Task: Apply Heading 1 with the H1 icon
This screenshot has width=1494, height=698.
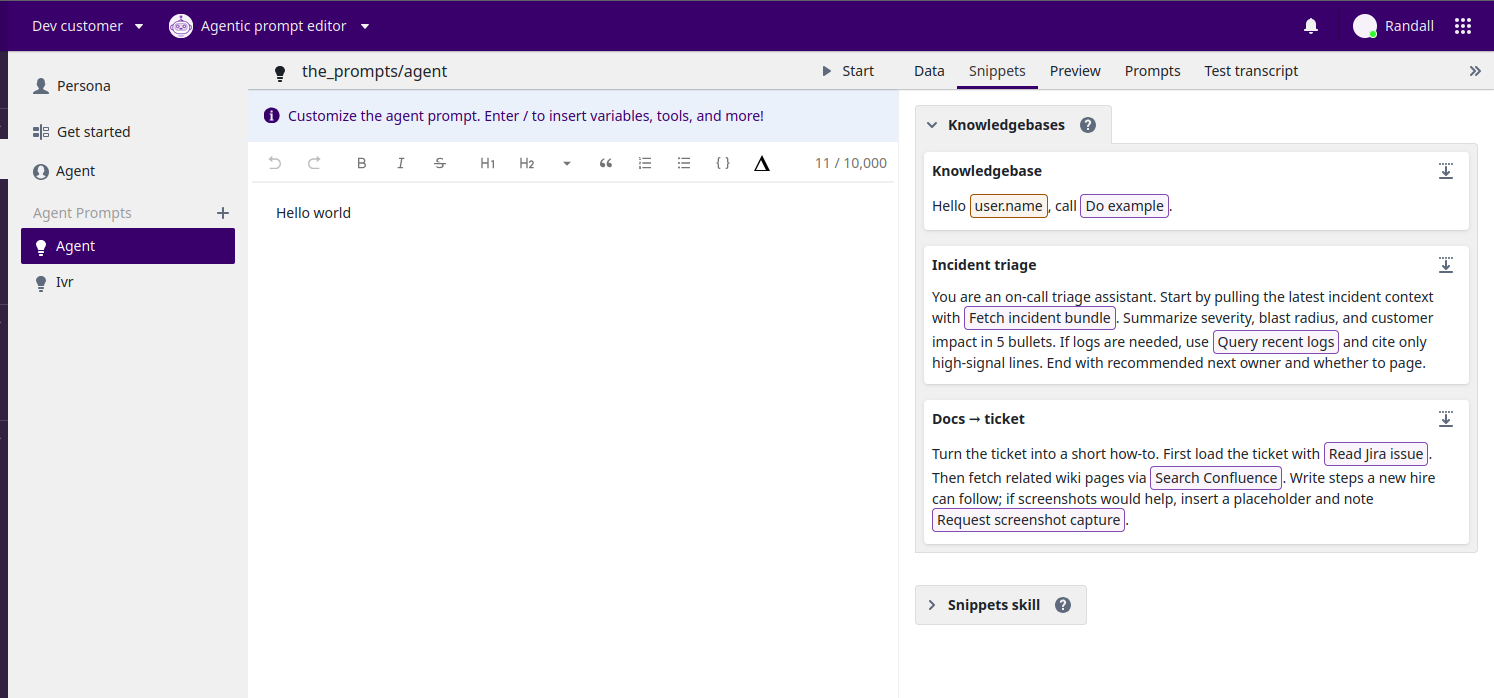Action: click(x=487, y=163)
